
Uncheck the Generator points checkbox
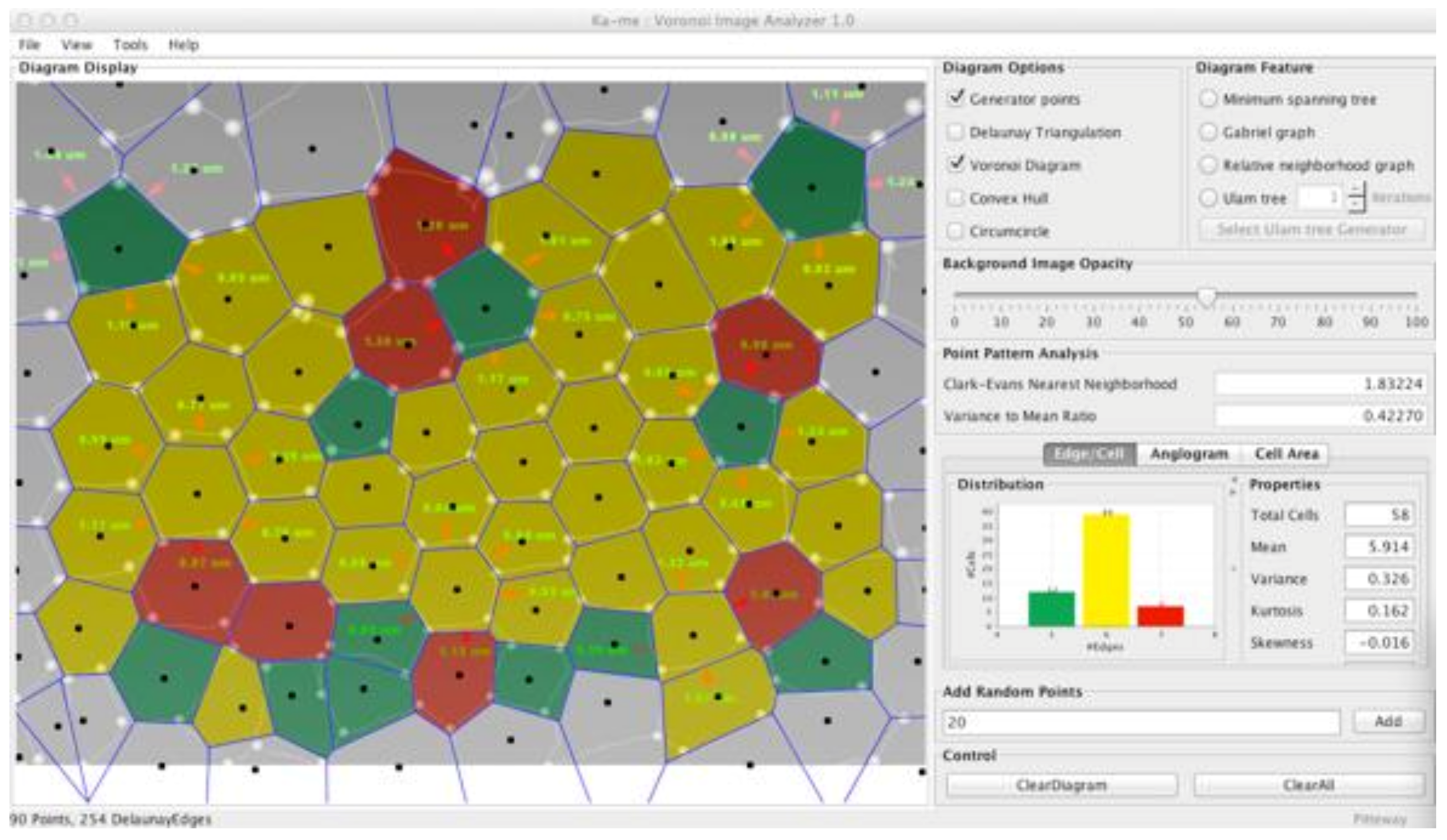coord(956,98)
